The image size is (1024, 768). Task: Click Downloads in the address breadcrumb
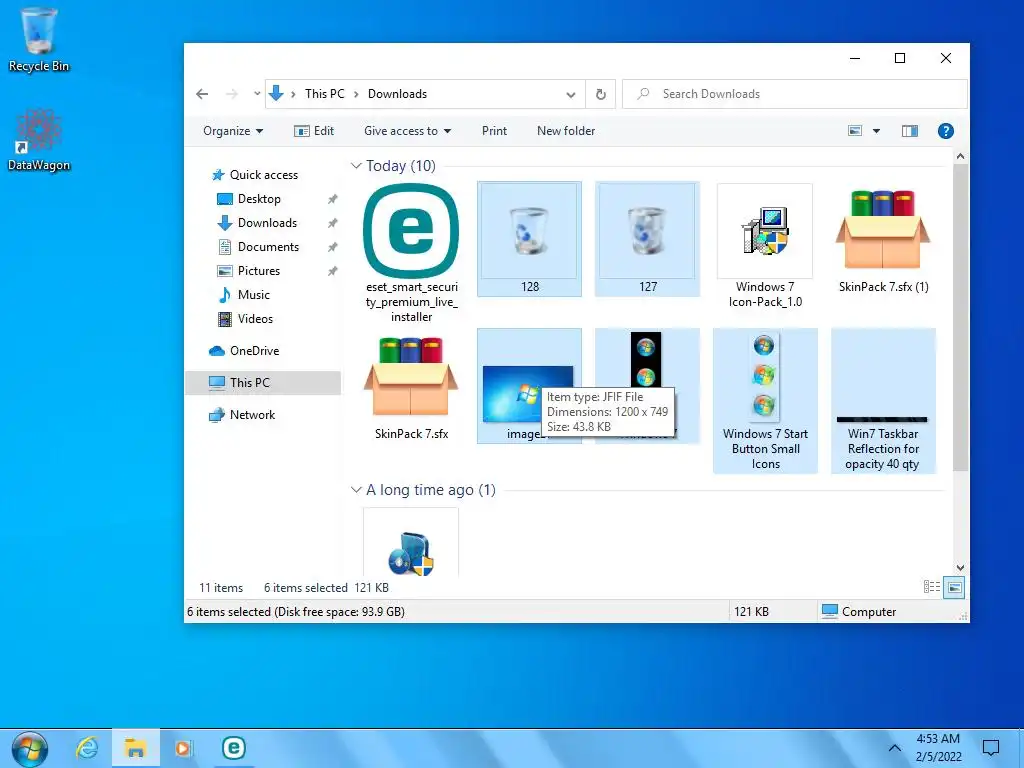(x=397, y=94)
